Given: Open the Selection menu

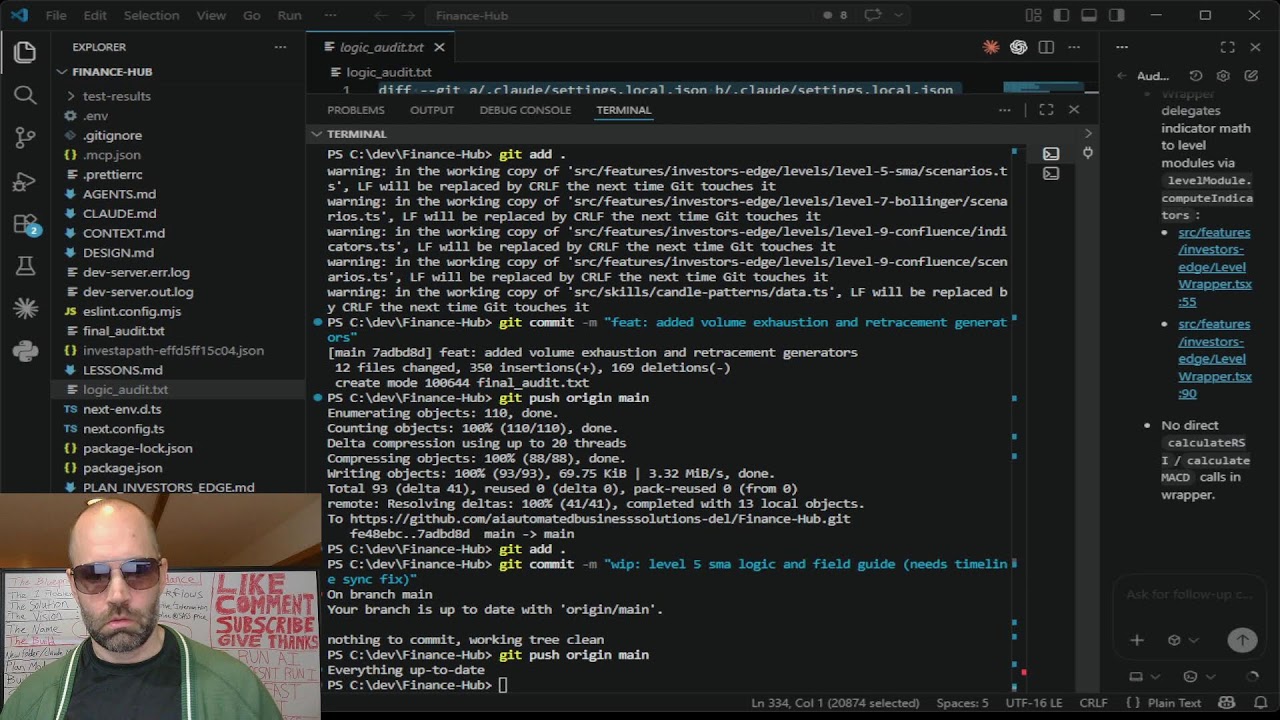Looking at the screenshot, I should 151,15.
